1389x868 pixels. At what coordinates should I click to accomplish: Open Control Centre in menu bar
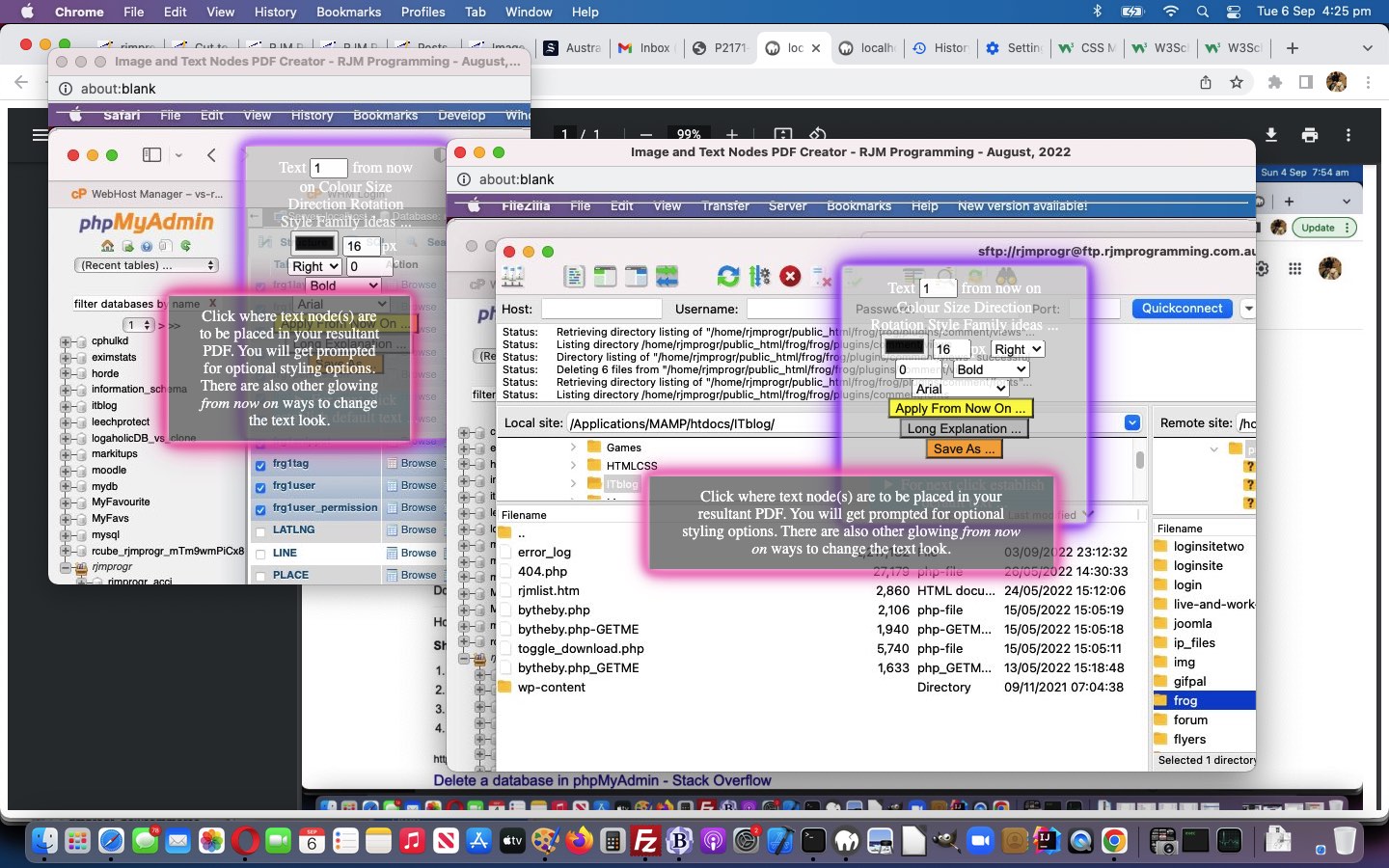coord(1234,12)
